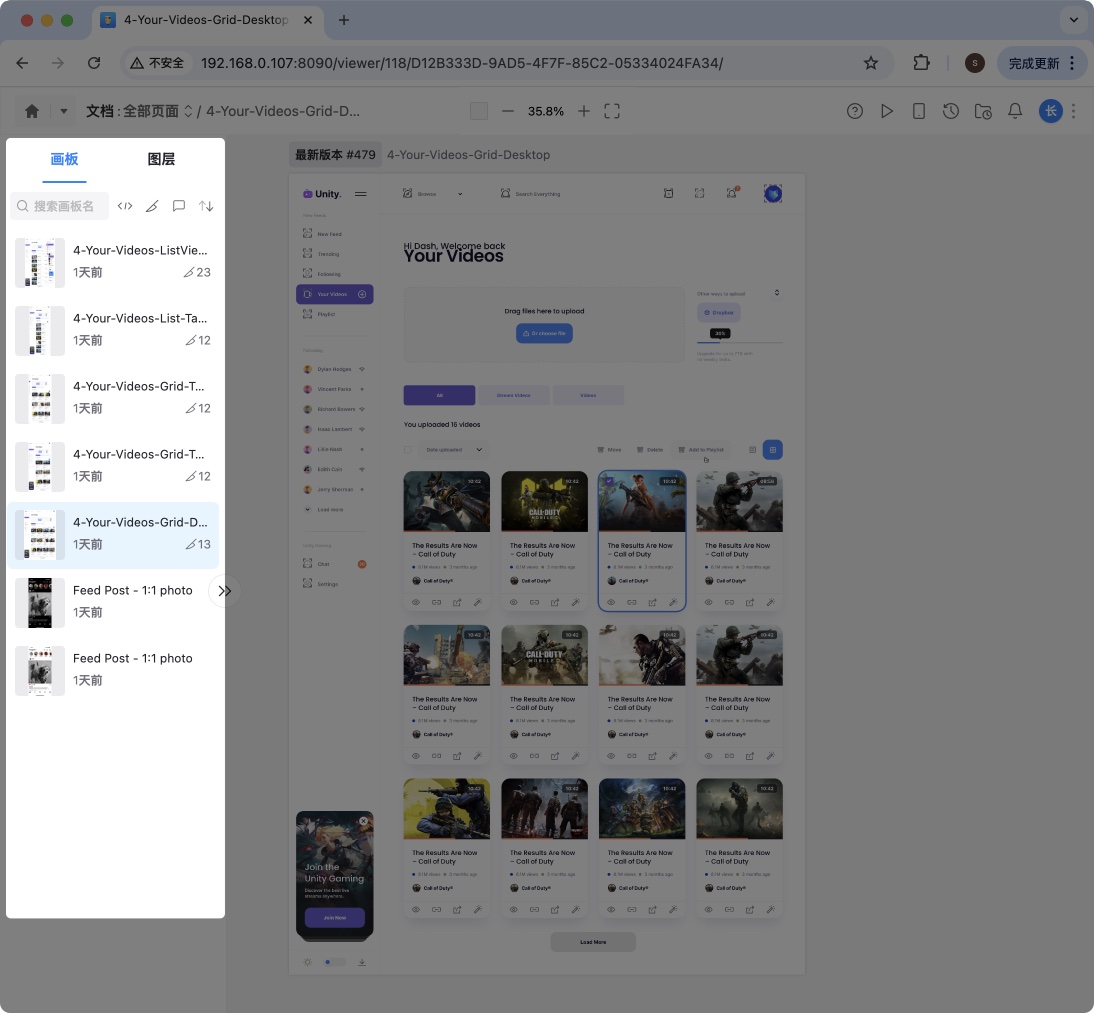Open the notifications bell icon
This screenshot has width=1094, height=1013.
(x=1015, y=111)
